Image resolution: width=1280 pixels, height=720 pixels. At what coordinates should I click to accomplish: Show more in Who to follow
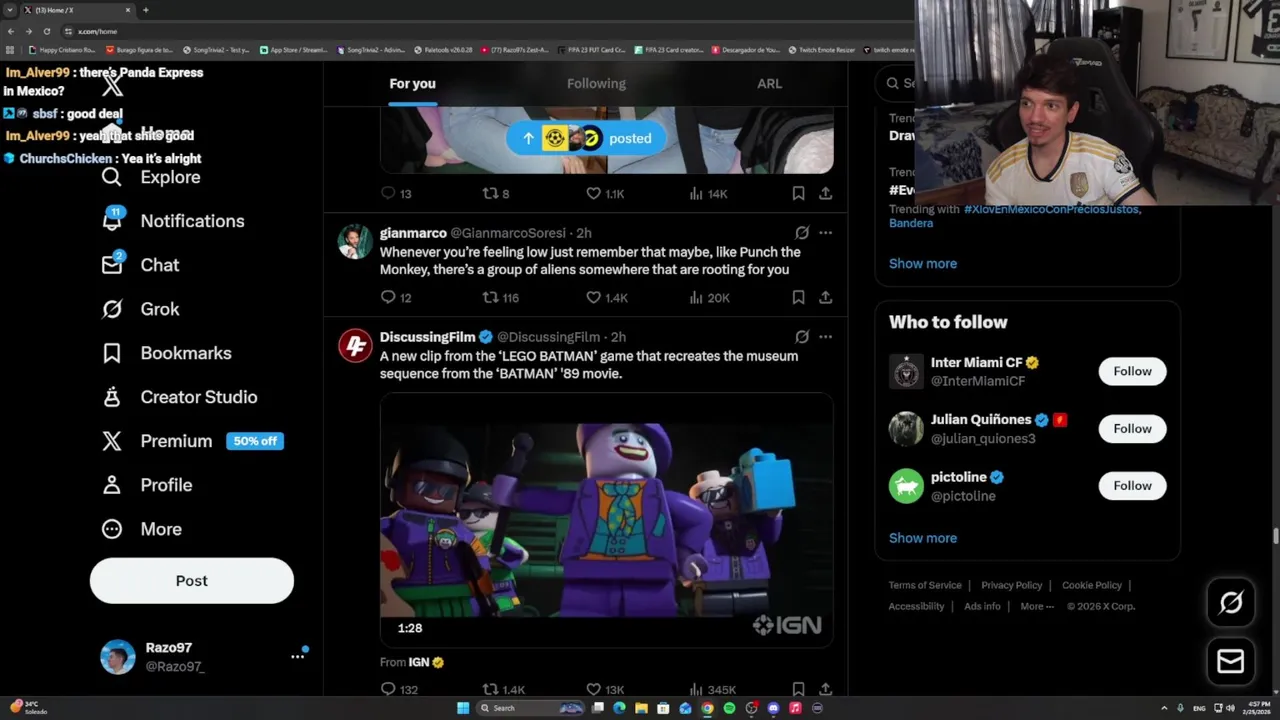click(x=923, y=538)
